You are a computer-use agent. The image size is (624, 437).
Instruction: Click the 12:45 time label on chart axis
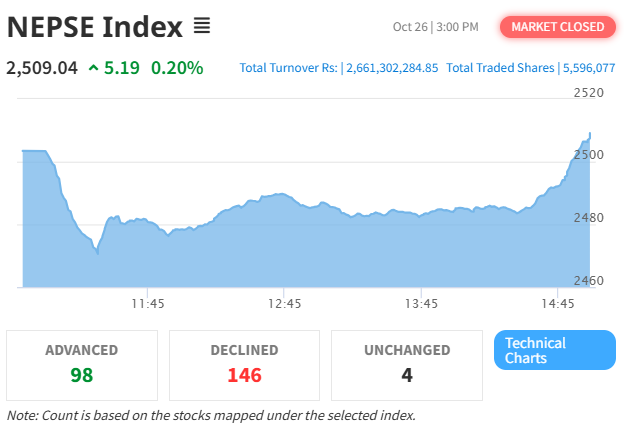click(284, 303)
